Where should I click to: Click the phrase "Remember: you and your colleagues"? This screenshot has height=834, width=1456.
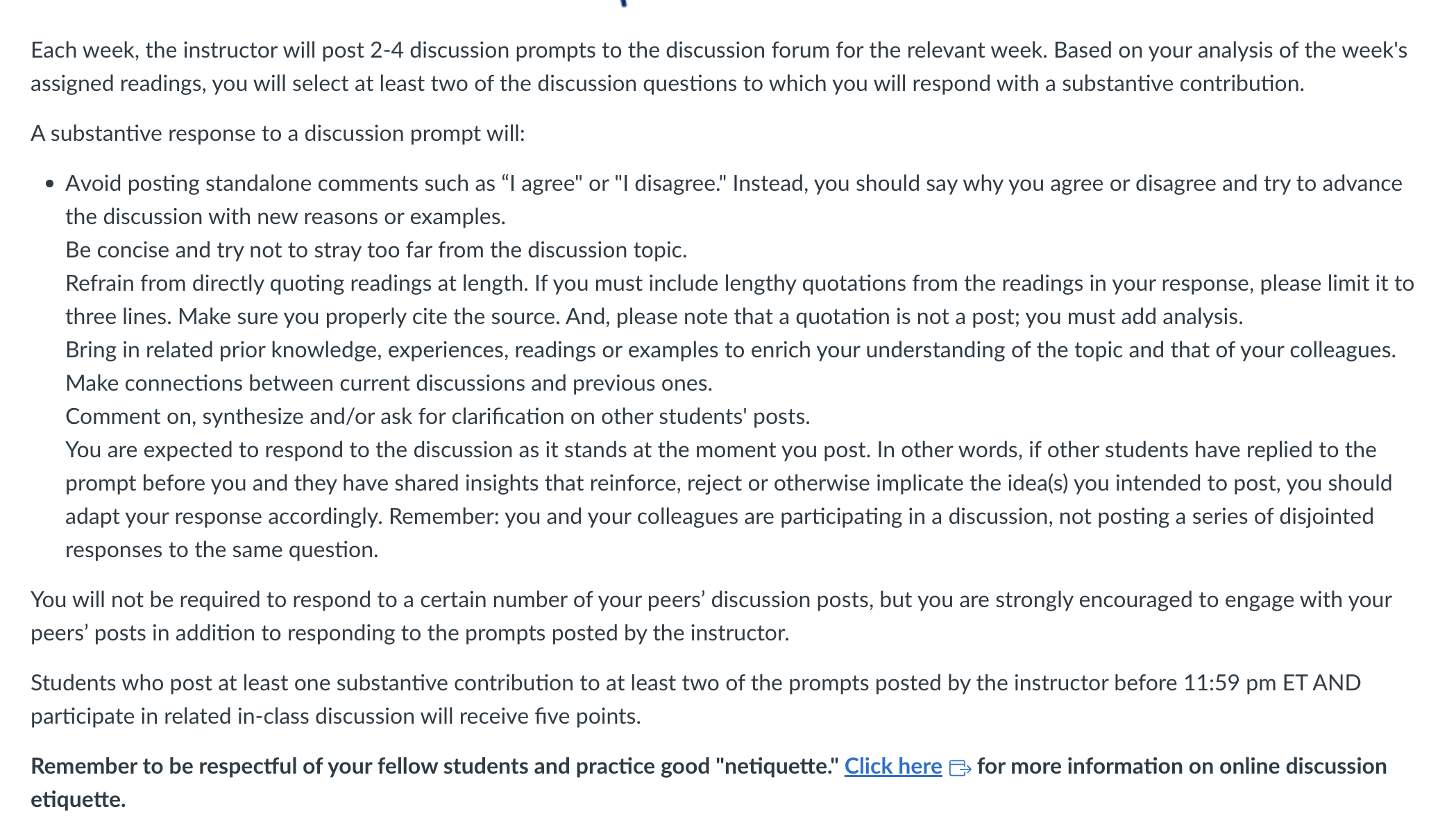pos(563,516)
